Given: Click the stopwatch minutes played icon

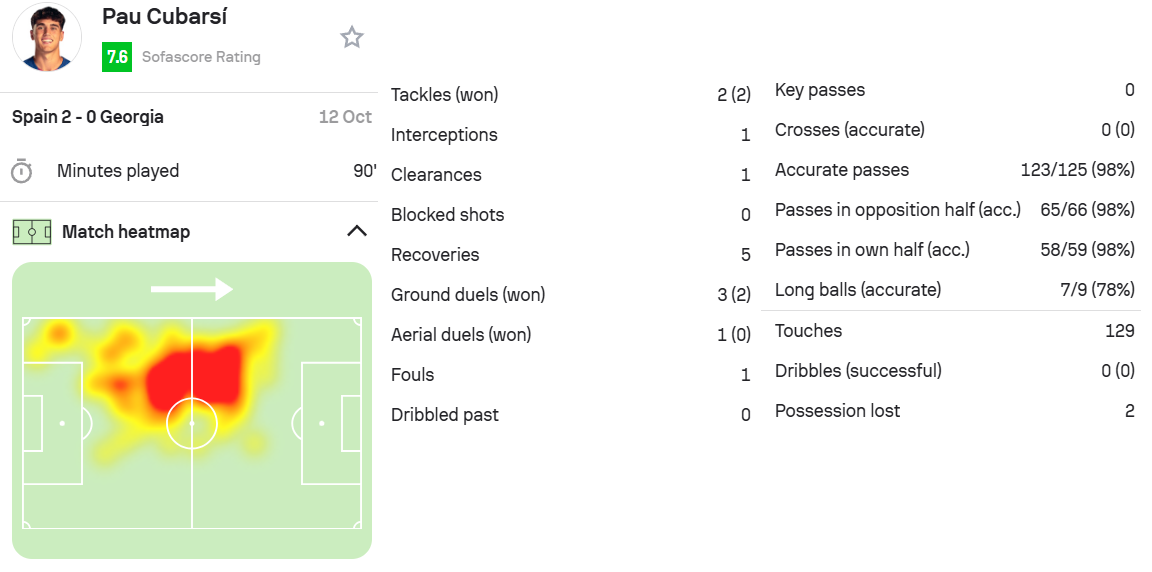Looking at the screenshot, I should [21, 171].
